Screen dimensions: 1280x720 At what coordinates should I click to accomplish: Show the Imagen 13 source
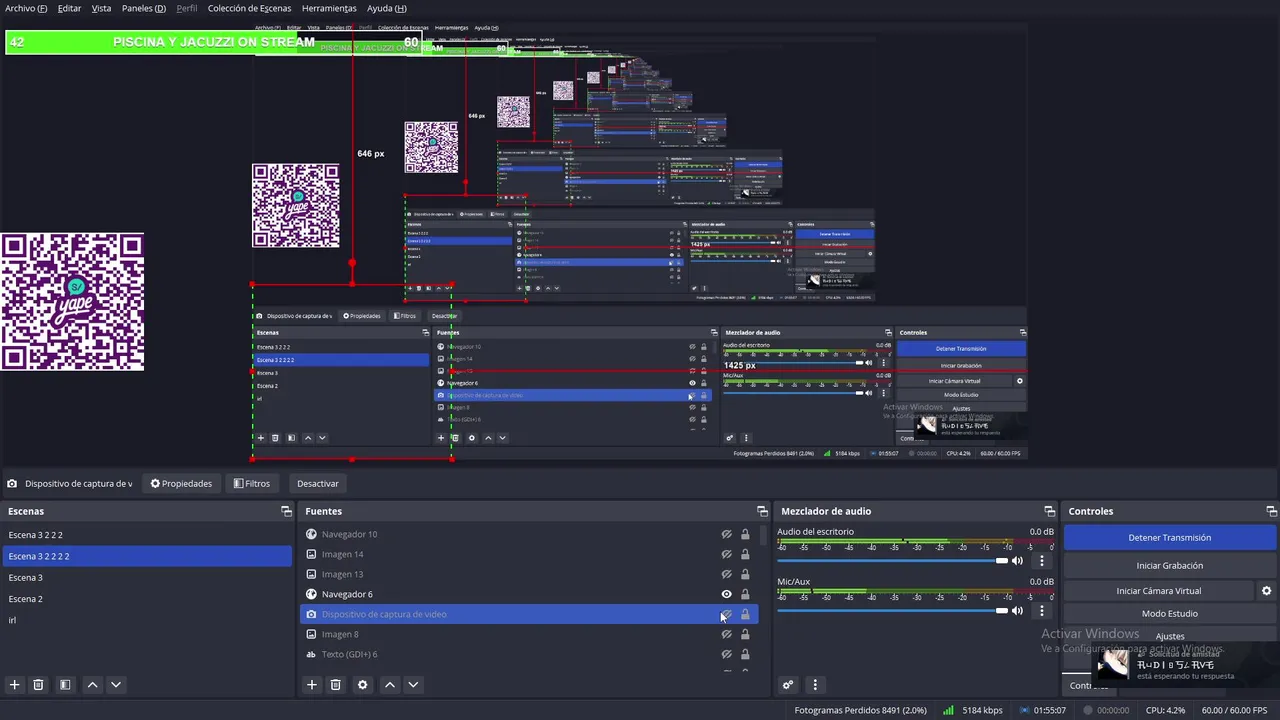727,574
